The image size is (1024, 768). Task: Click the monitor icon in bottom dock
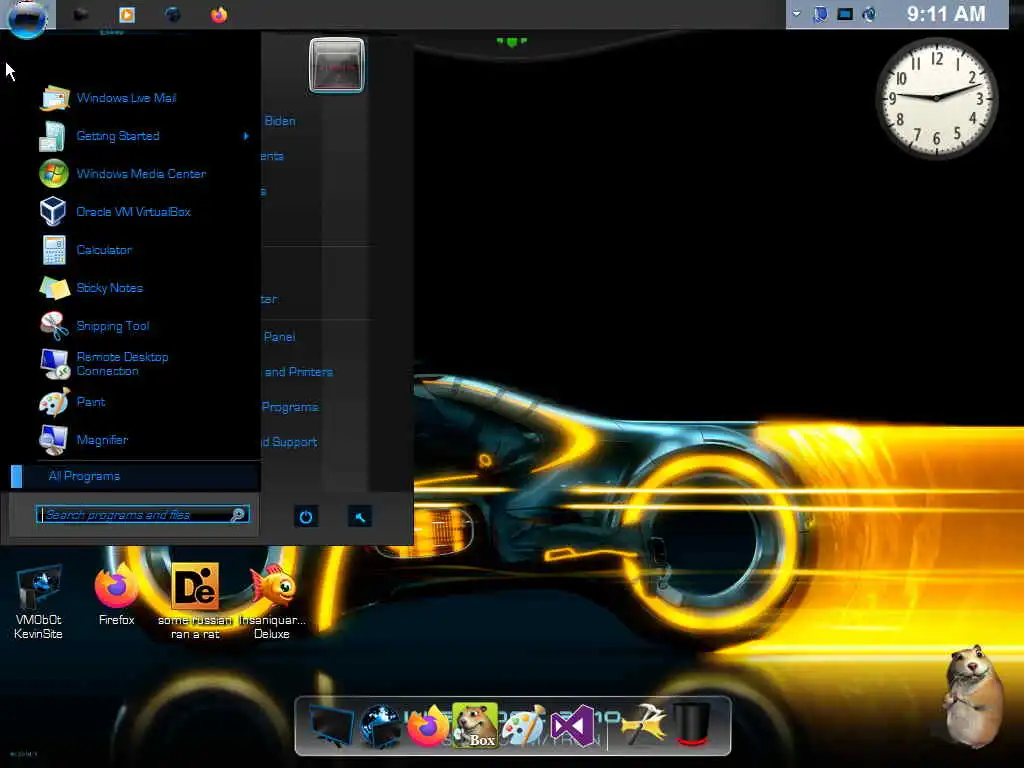(x=332, y=726)
